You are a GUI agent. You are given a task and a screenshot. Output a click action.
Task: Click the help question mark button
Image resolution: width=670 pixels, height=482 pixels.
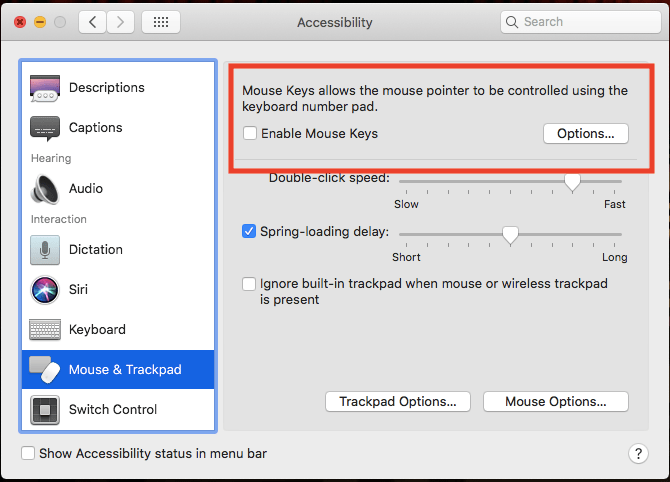coord(638,453)
